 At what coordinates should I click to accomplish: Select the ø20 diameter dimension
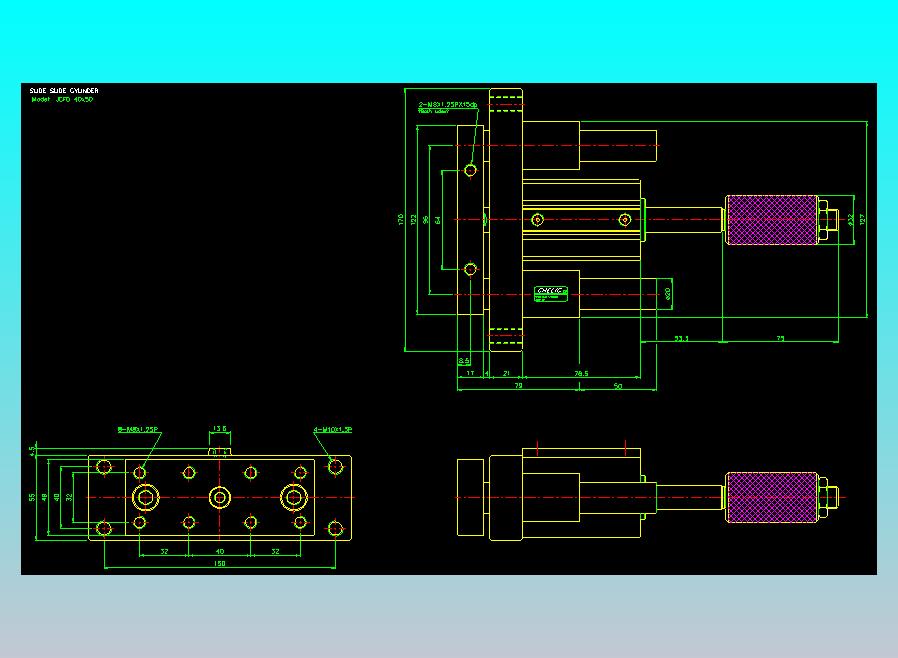tap(667, 294)
